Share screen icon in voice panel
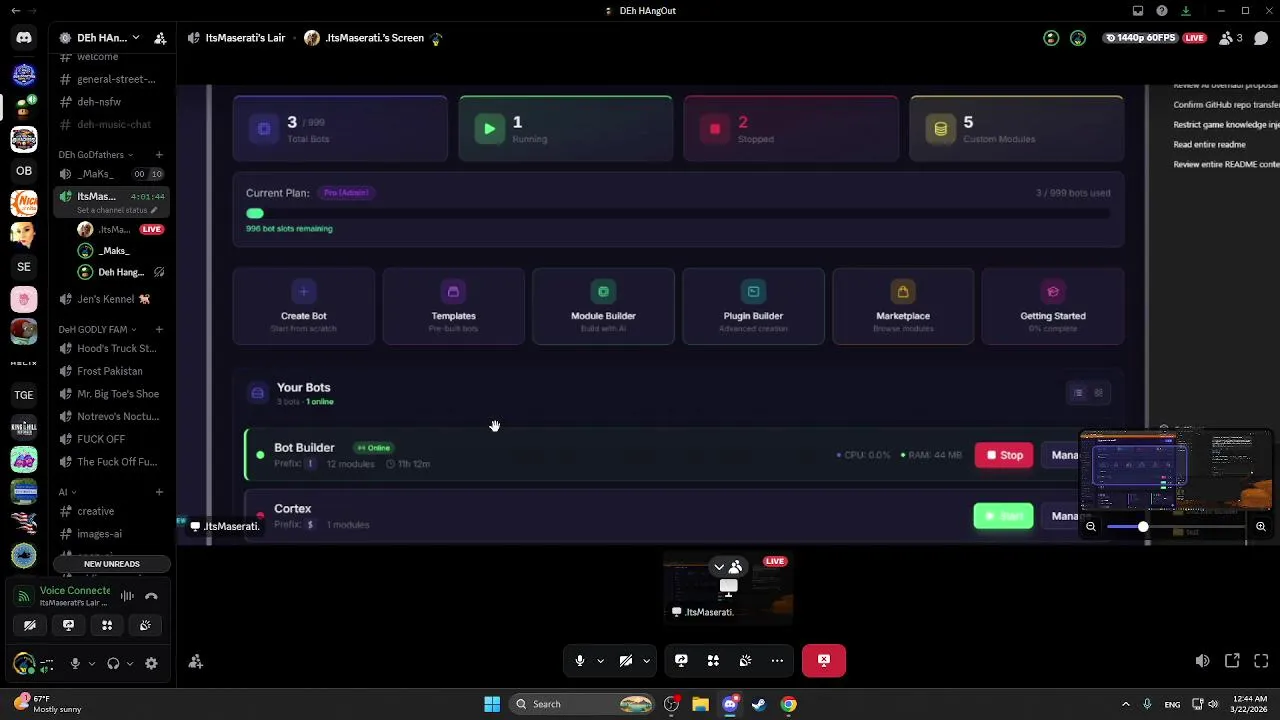This screenshot has width=1280, height=720. pos(68,625)
